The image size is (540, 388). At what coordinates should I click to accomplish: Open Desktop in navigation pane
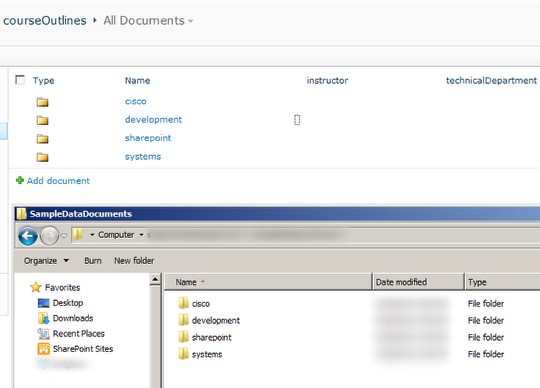coord(68,303)
